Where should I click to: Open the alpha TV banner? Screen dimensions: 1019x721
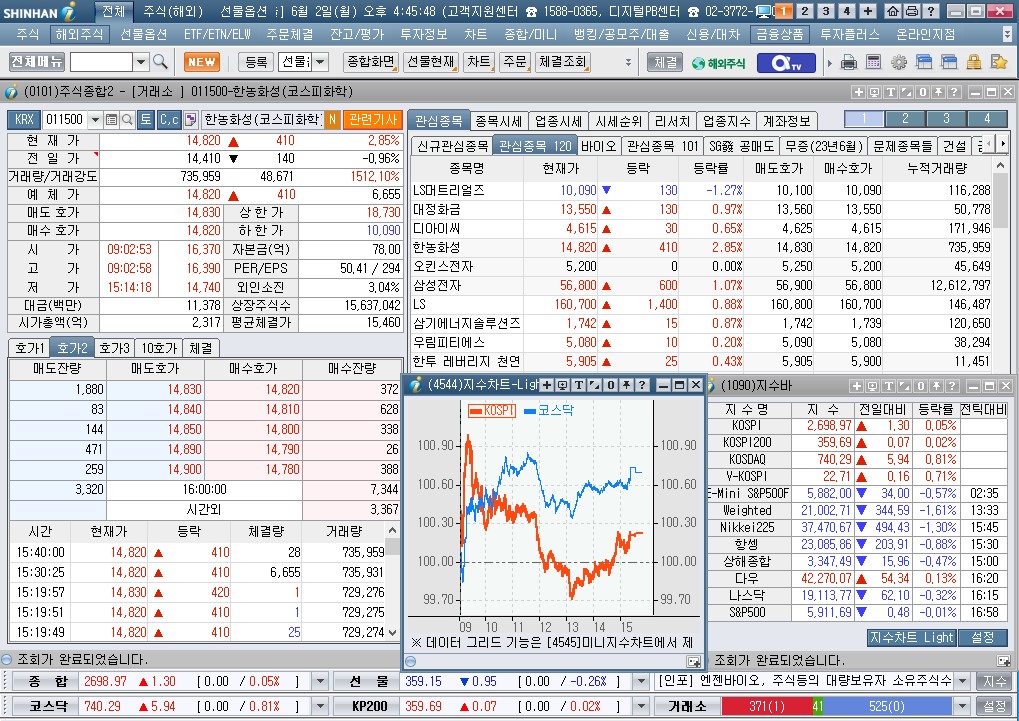click(x=785, y=62)
